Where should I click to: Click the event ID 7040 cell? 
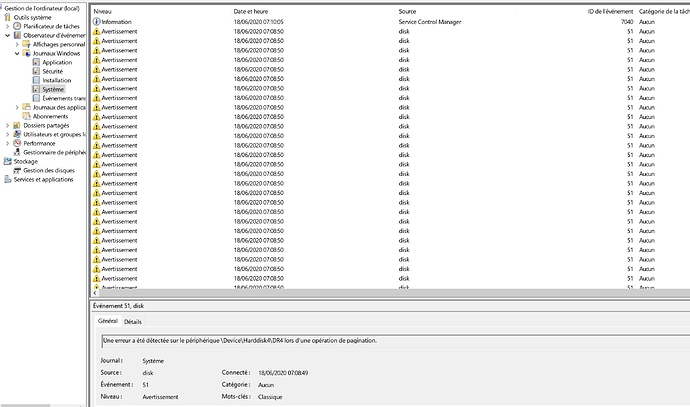tap(627, 22)
